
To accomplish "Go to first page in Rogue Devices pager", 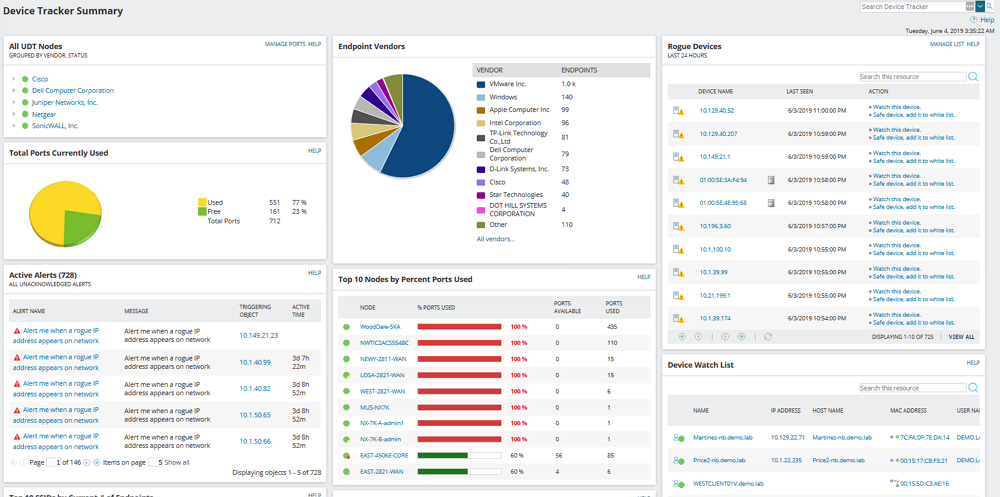I will click(x=682, y=336).
